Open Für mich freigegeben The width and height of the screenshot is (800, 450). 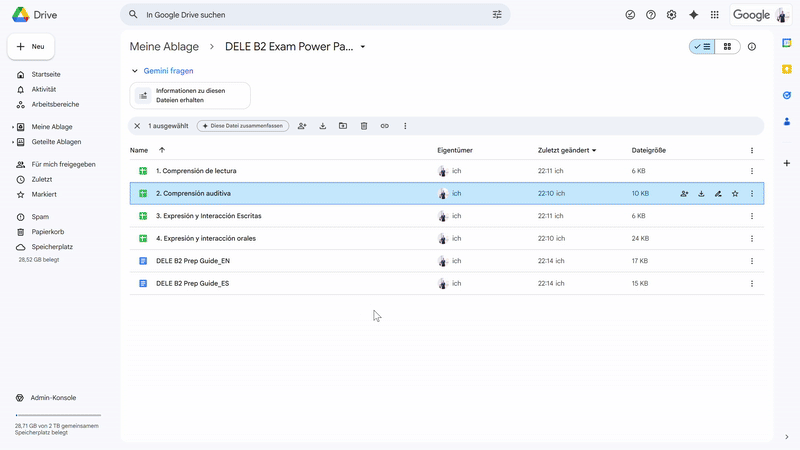63,164
